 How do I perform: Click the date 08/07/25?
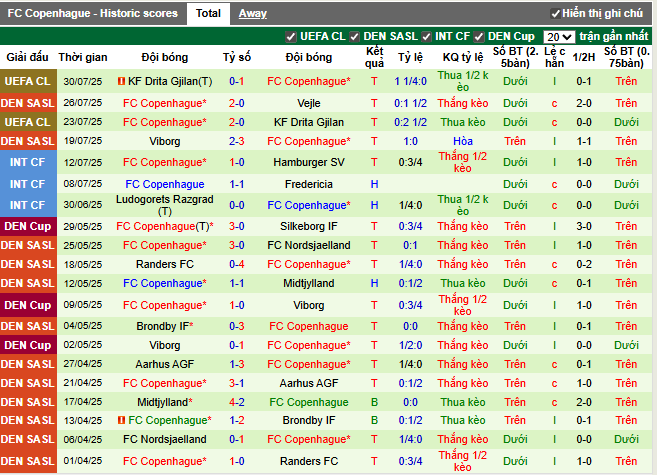coord(83,183)
